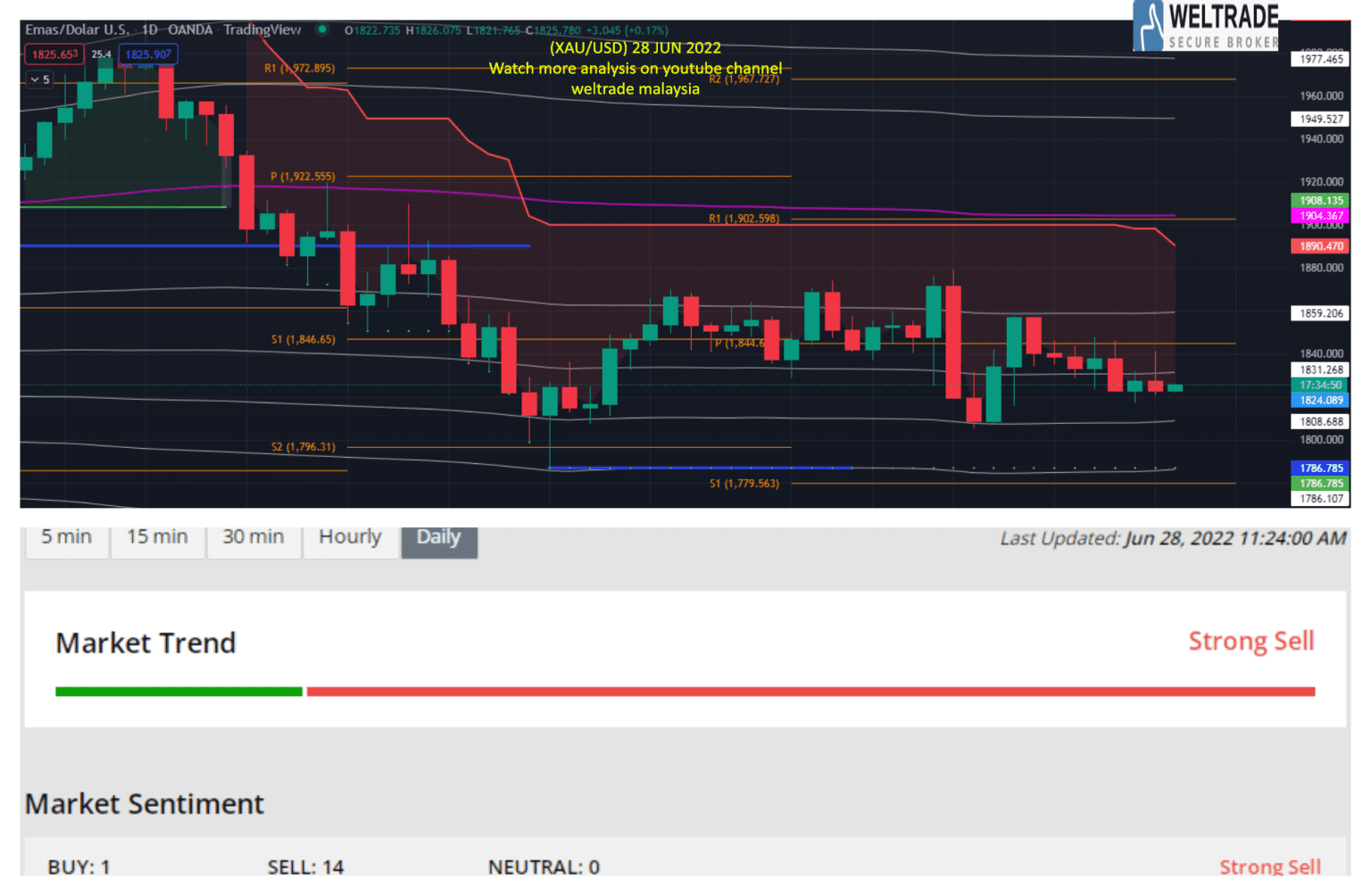Click the green market status dot
Viewport: 1371px width, 896px height.
click(323, 29)
